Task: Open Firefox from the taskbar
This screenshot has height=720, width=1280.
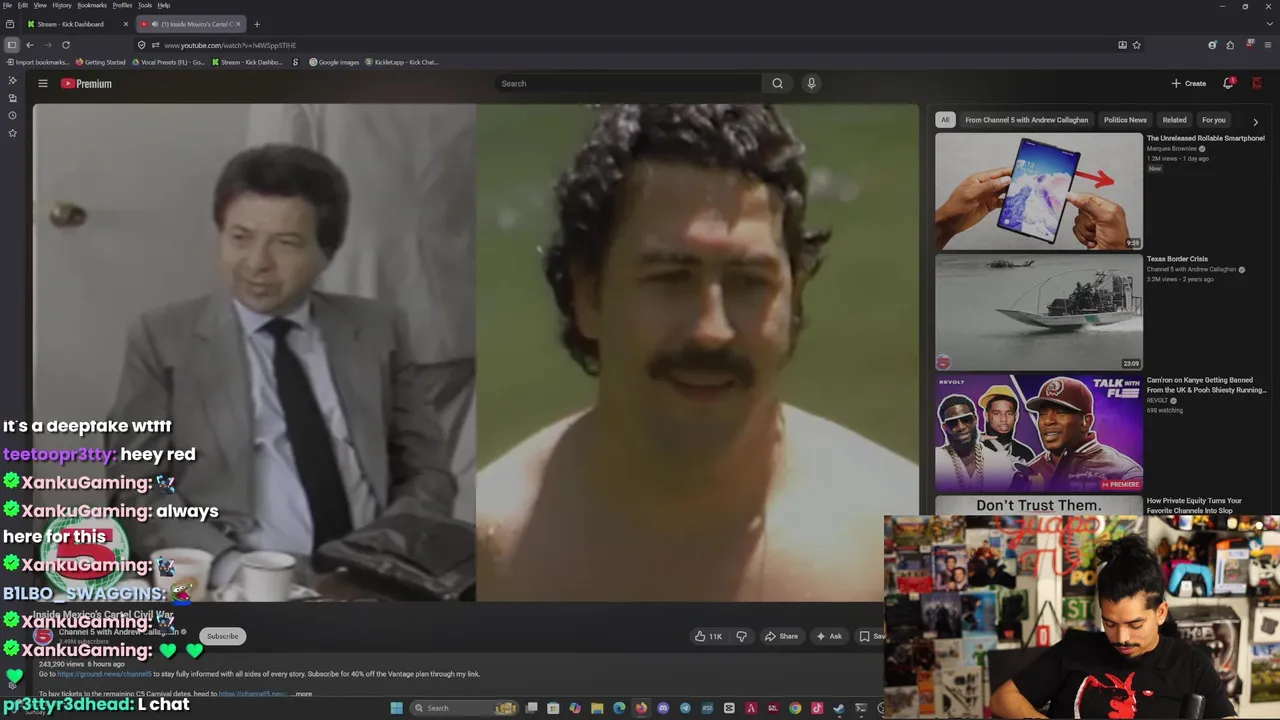Action: click(x=641, y=708)
